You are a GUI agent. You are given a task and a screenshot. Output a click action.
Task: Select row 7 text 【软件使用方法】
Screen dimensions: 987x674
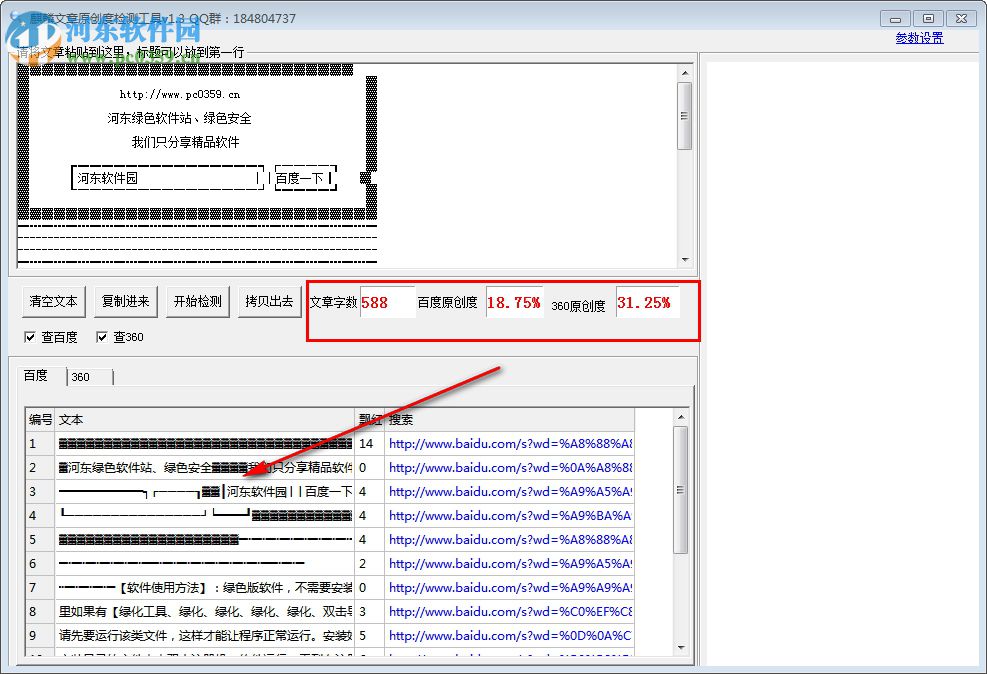(x=163, y=587)
